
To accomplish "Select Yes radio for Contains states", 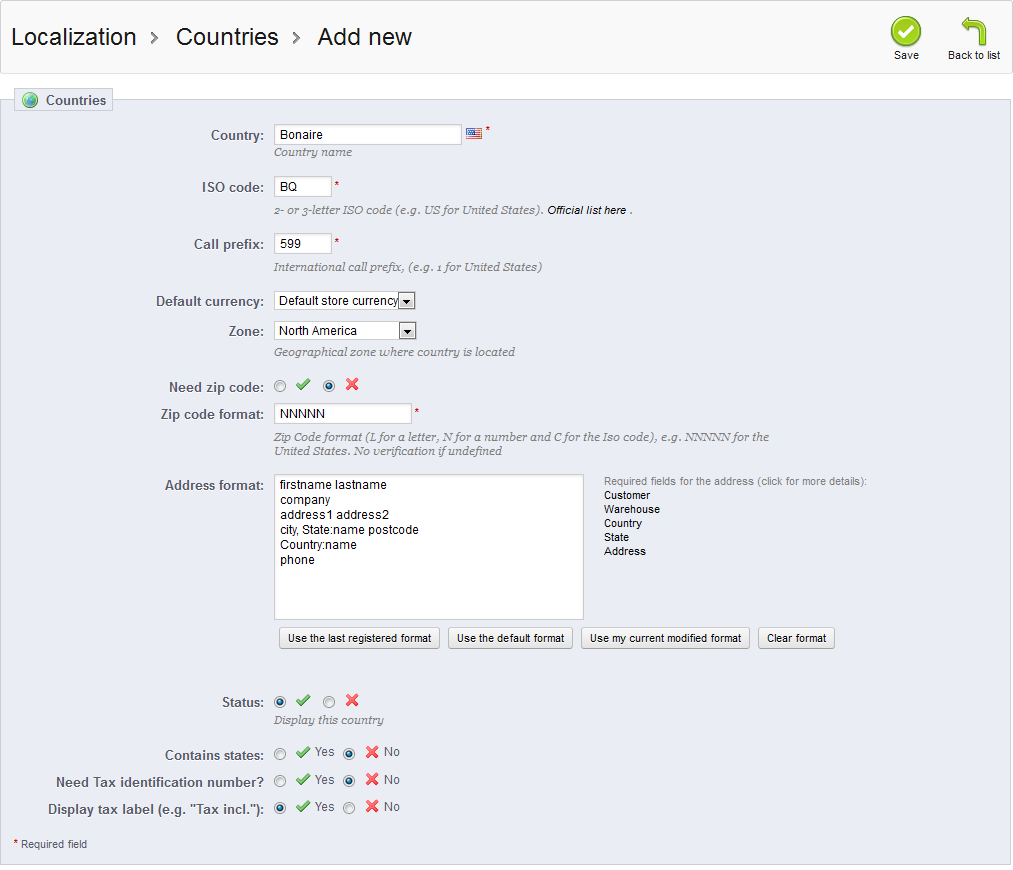I will 280,753.
